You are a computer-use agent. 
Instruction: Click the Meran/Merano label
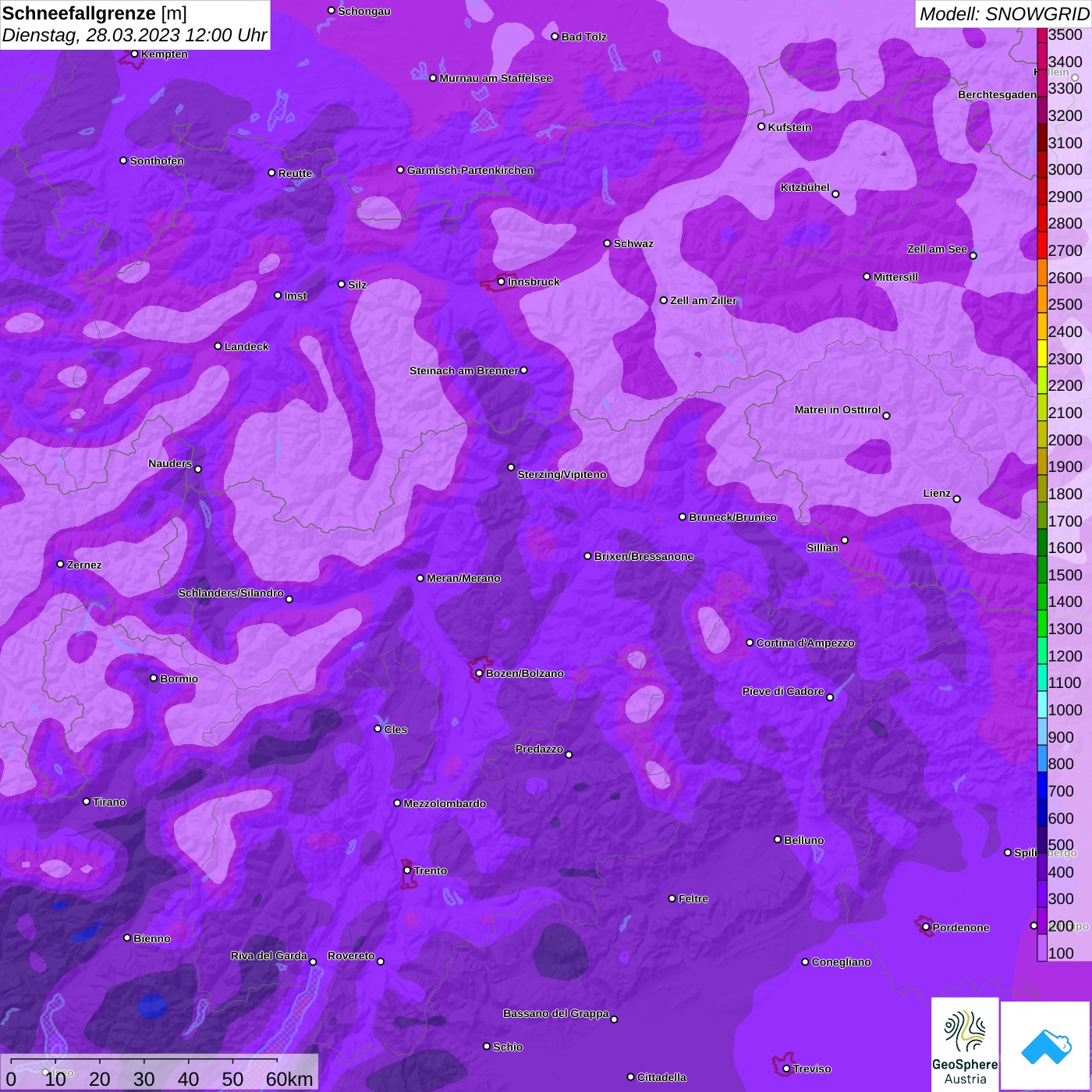pyautogui.click(x=464, y=578)
